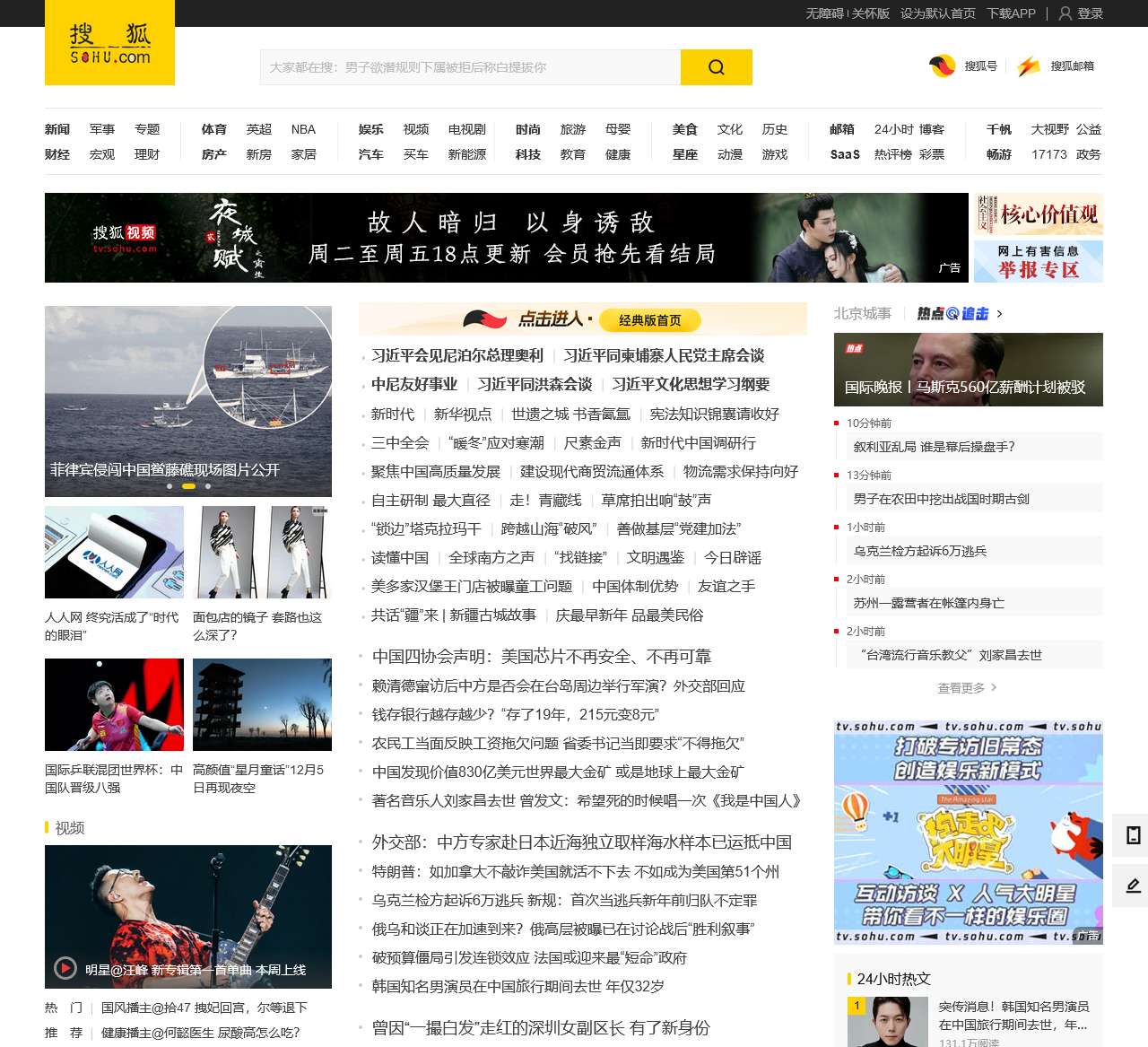Expand 查看更多 in hot news list
The height and width of the screenshot is (1047, 1148).
pos(967,687)
